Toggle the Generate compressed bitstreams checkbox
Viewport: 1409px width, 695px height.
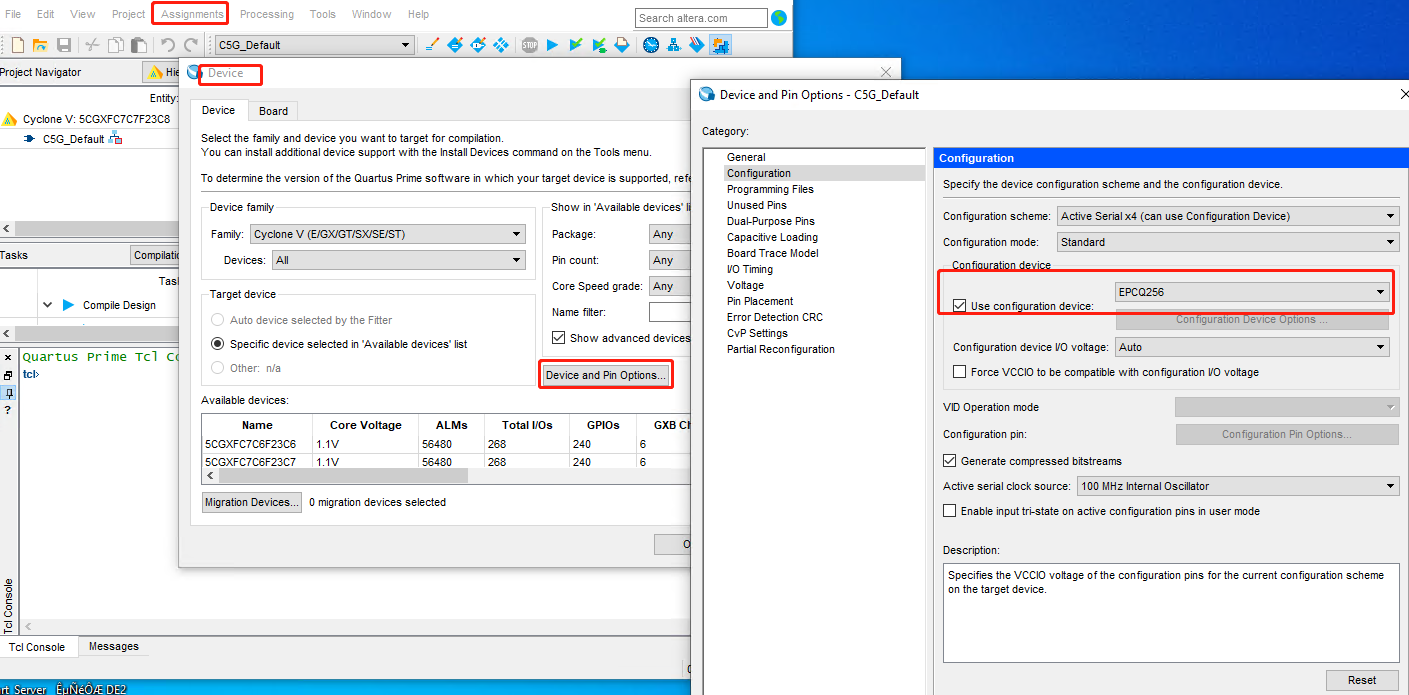click(950, 461)
